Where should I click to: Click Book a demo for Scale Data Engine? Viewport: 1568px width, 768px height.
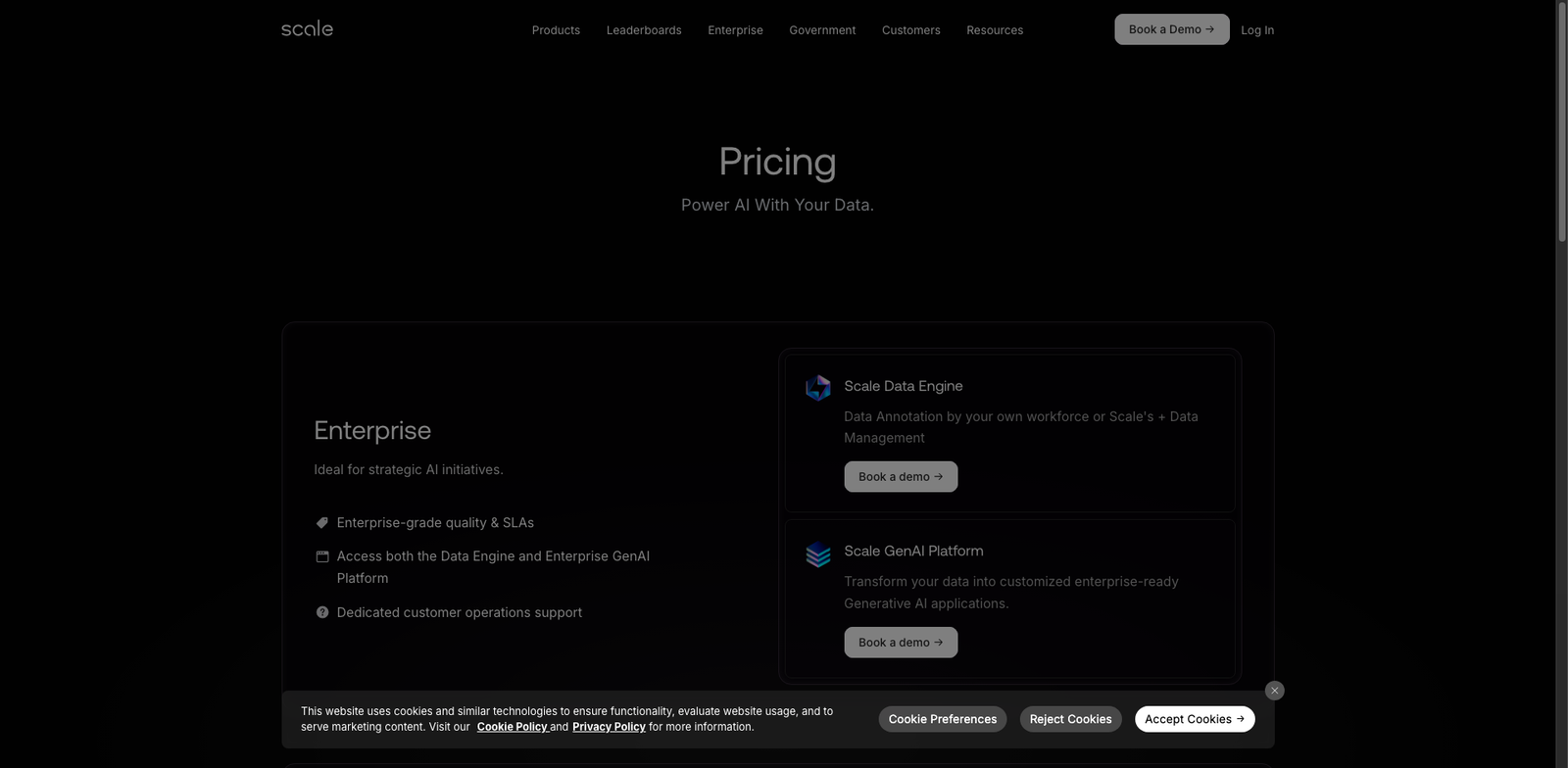900,476
